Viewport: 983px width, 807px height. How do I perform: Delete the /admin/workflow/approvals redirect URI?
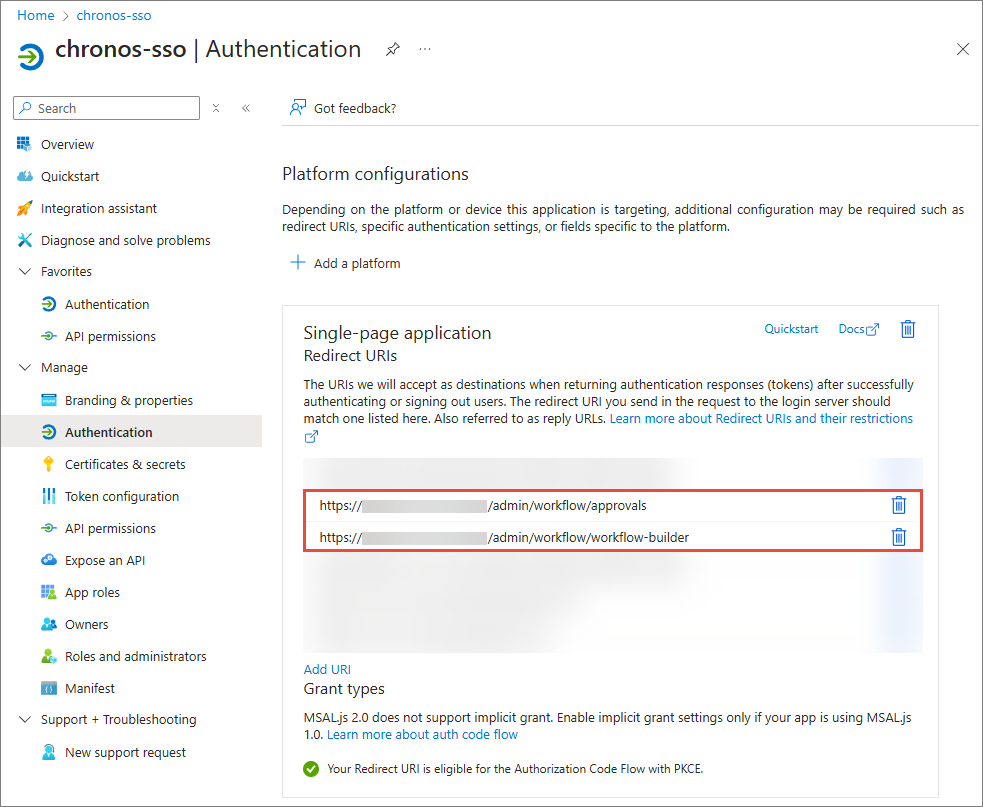click(x=899, y=505)
